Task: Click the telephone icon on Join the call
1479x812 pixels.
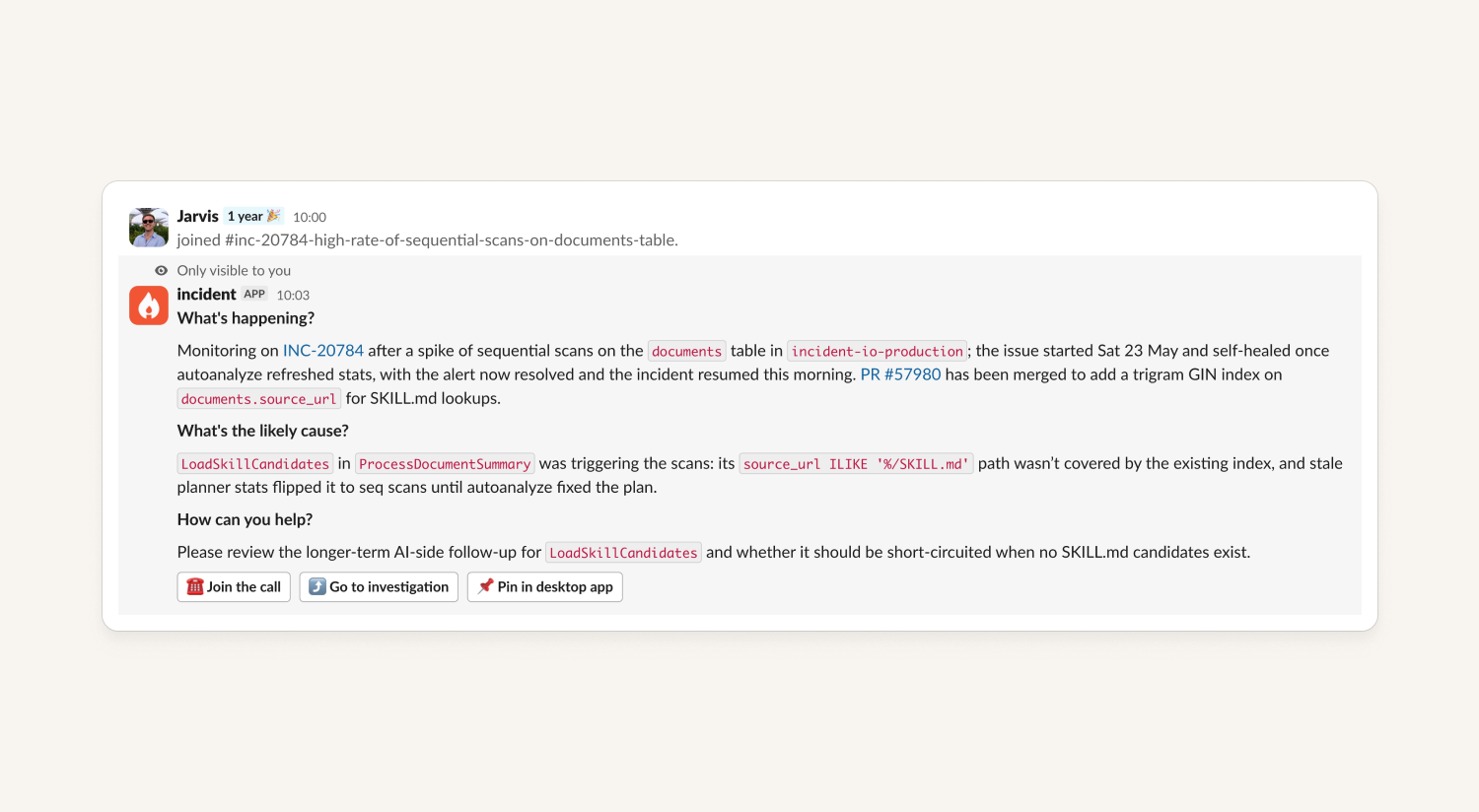Action: tap(195, 586)
